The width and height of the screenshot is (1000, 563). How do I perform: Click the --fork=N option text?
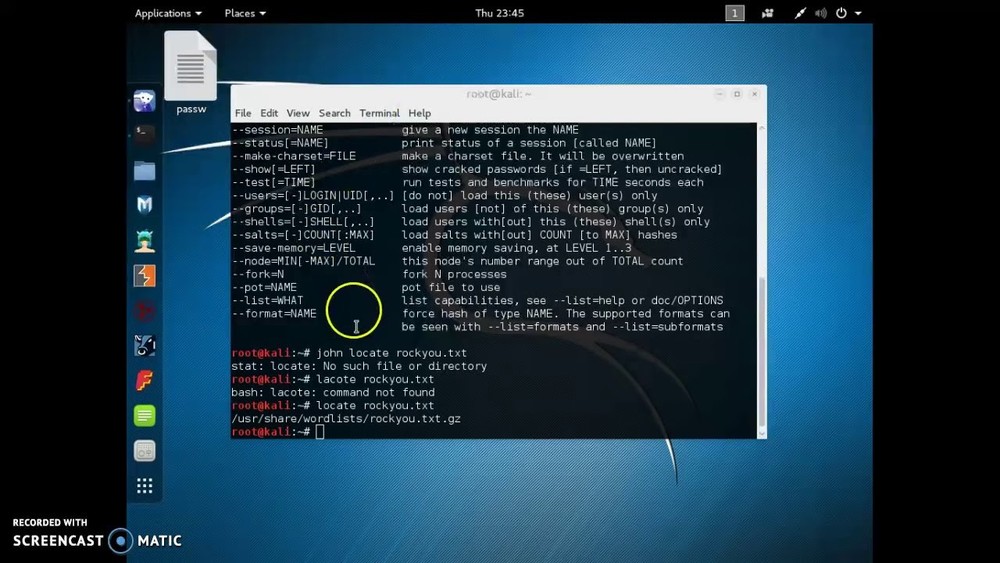[x=258, y=274]
